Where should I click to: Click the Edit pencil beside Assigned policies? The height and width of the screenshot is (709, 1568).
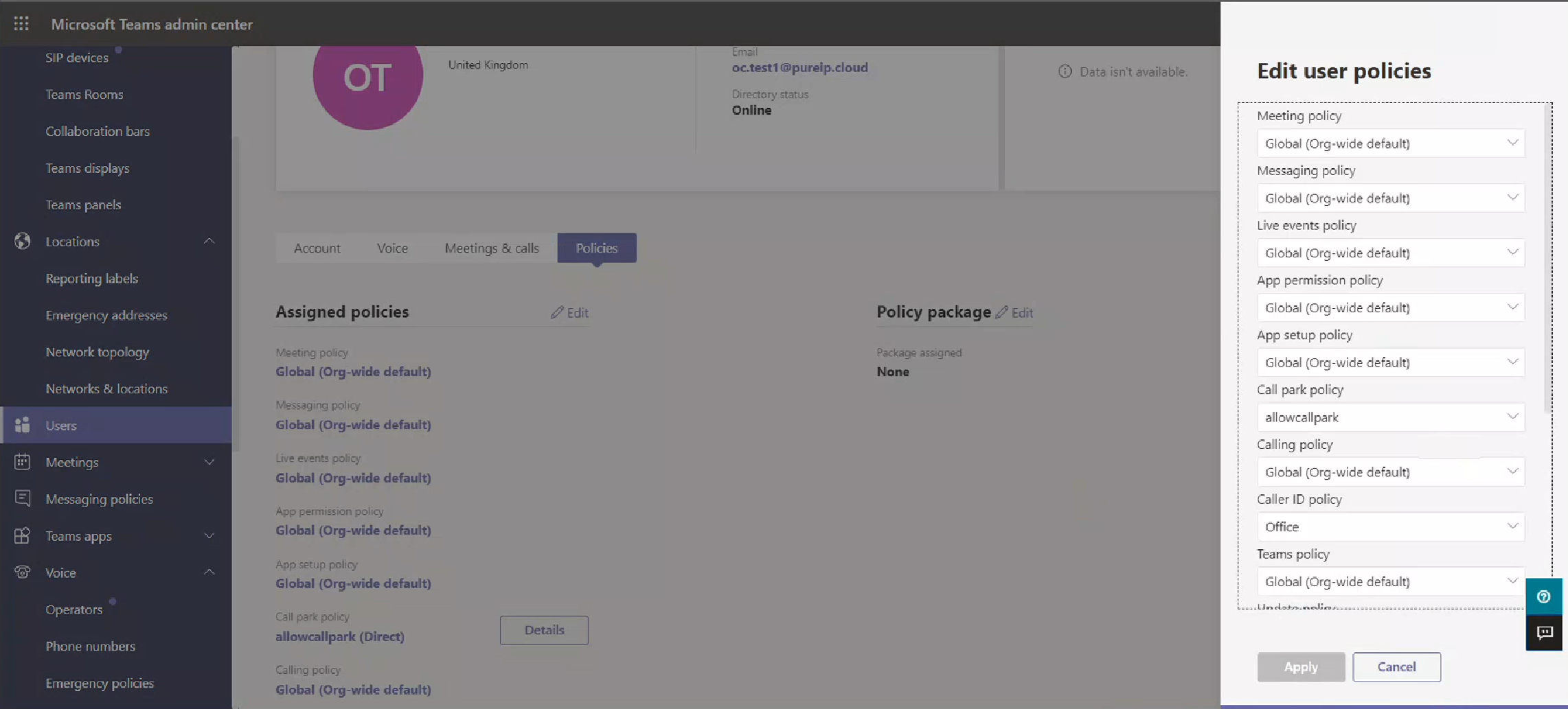coord(569,312)
